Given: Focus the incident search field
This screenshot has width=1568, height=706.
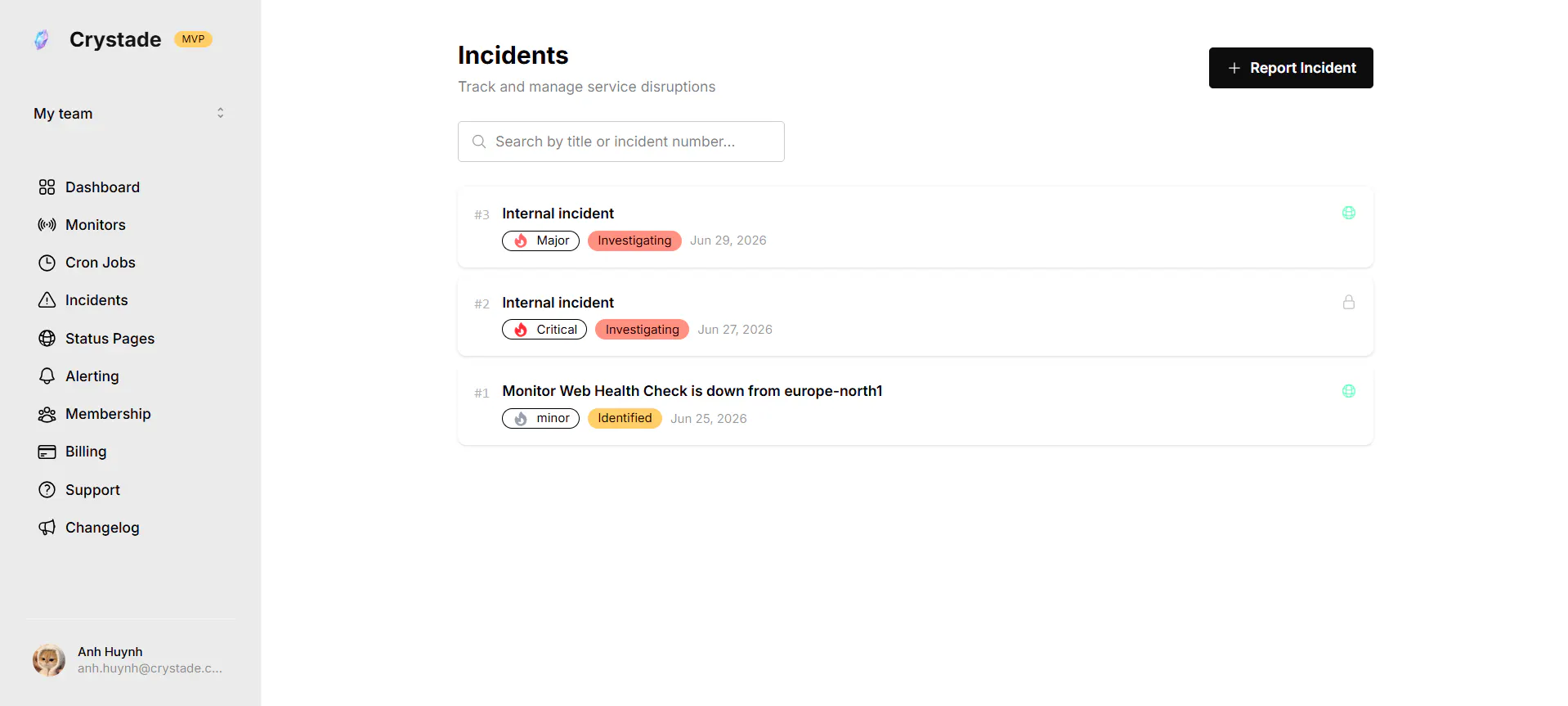Looking at the screenshot, I should pyautogui.click(x=621, y=142).
